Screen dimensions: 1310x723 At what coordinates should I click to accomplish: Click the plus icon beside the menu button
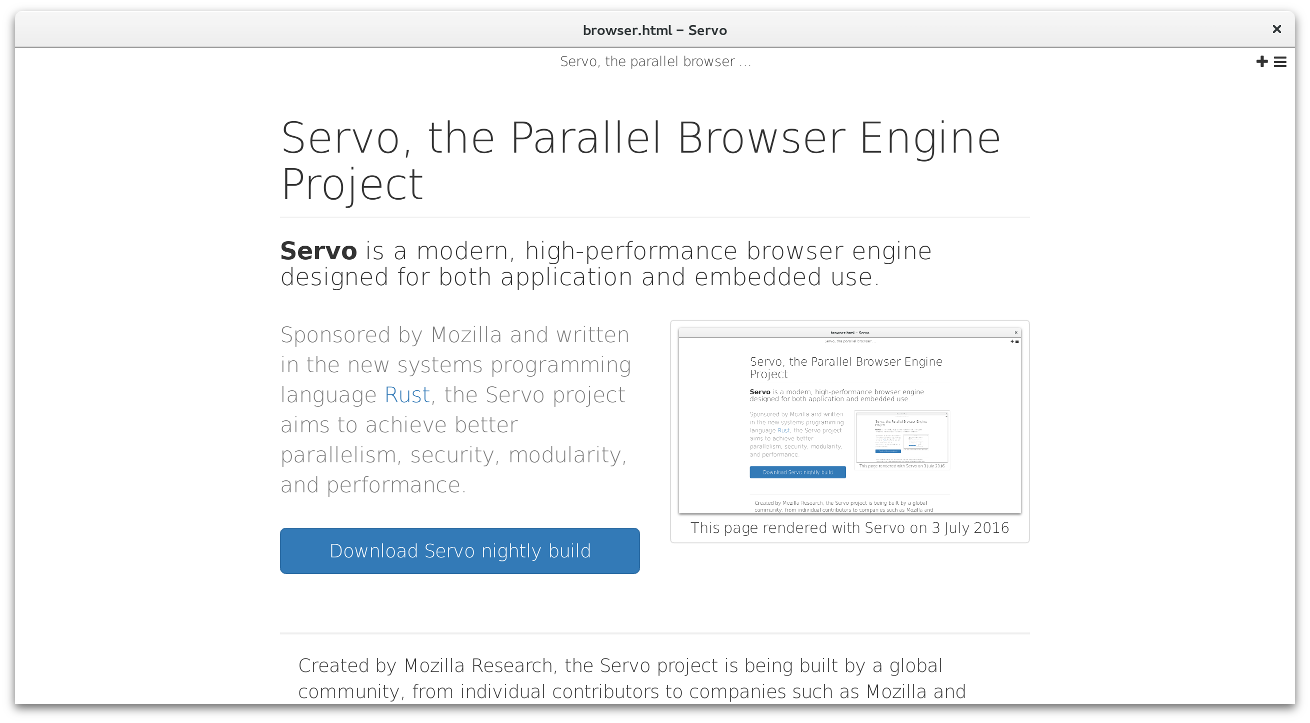(1262, 61)
